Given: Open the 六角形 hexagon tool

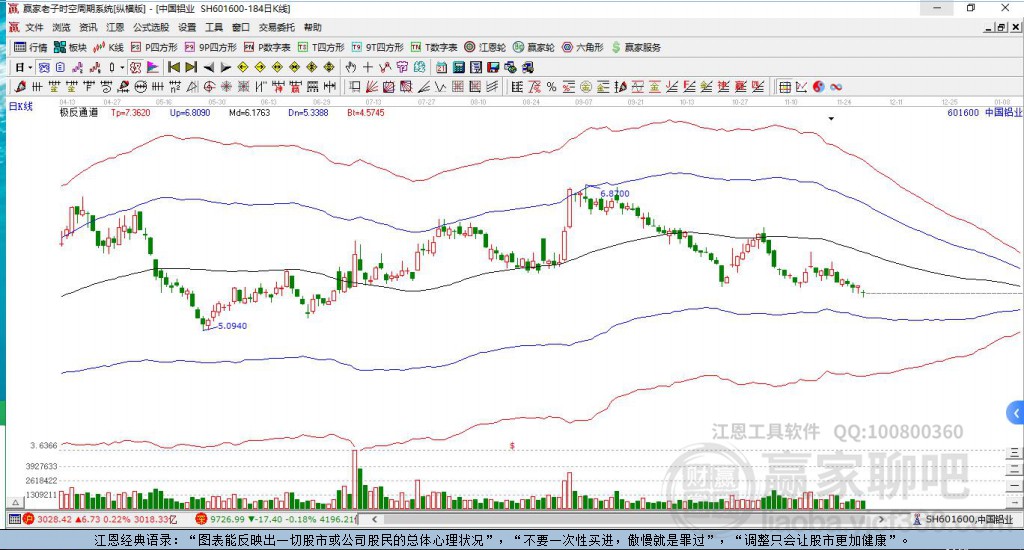Looking at the screenshot, I should 583,47.
